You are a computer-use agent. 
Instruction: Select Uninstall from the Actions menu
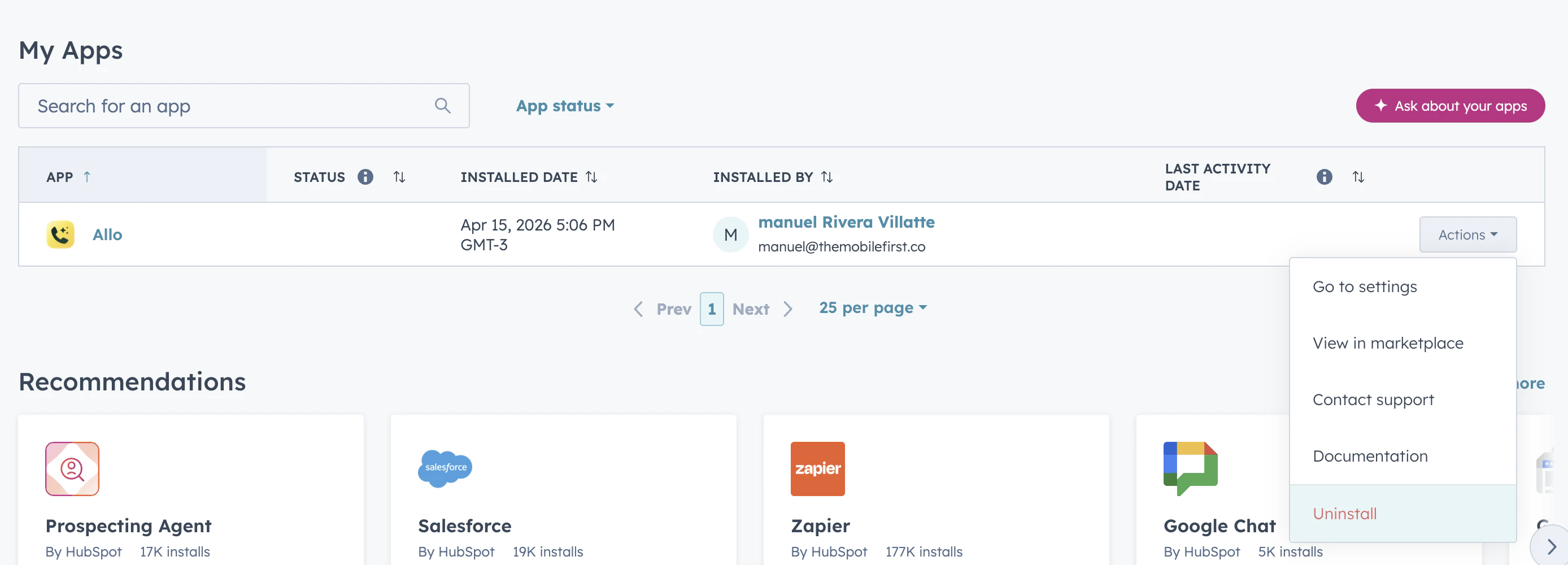[1403, 513]
